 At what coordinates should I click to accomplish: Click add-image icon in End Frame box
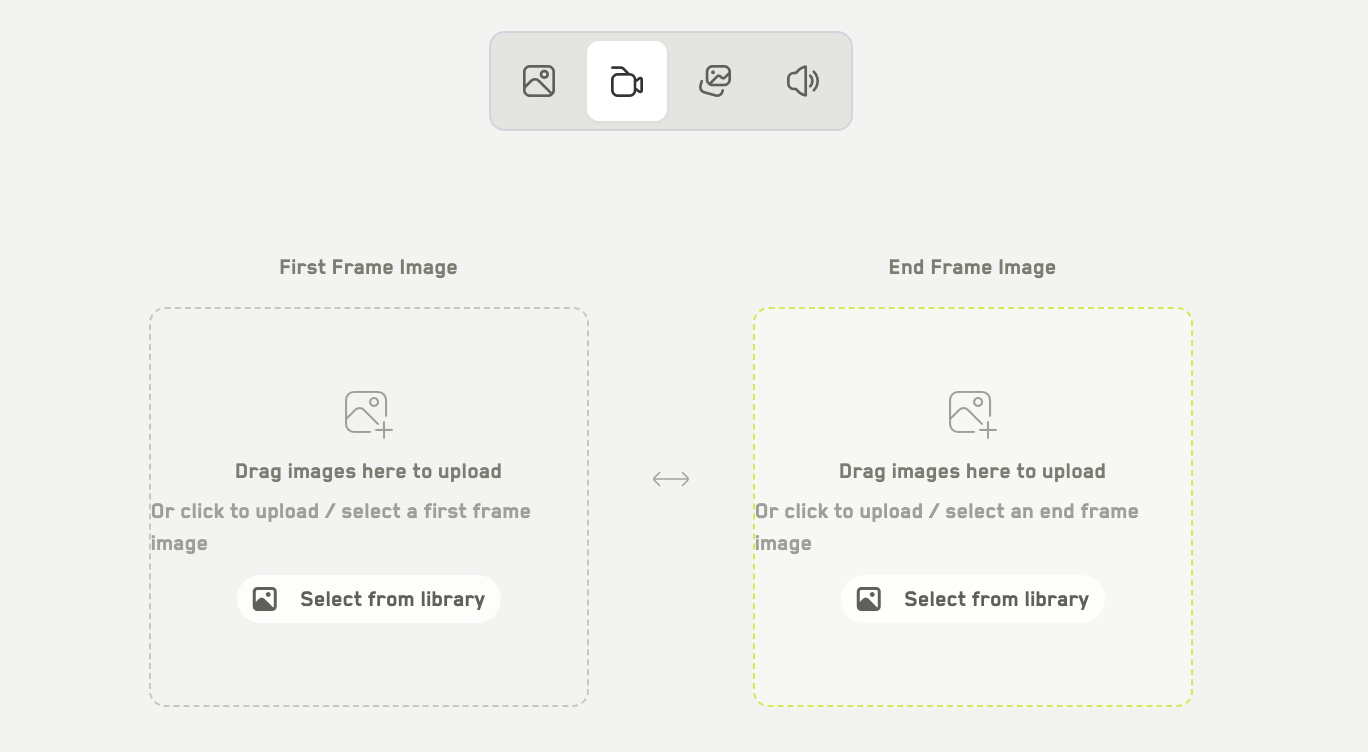[973, 414]
